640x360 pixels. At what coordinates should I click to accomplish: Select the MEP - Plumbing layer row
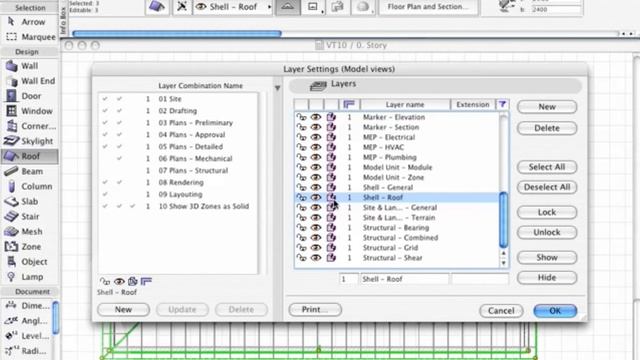(397, 158)
